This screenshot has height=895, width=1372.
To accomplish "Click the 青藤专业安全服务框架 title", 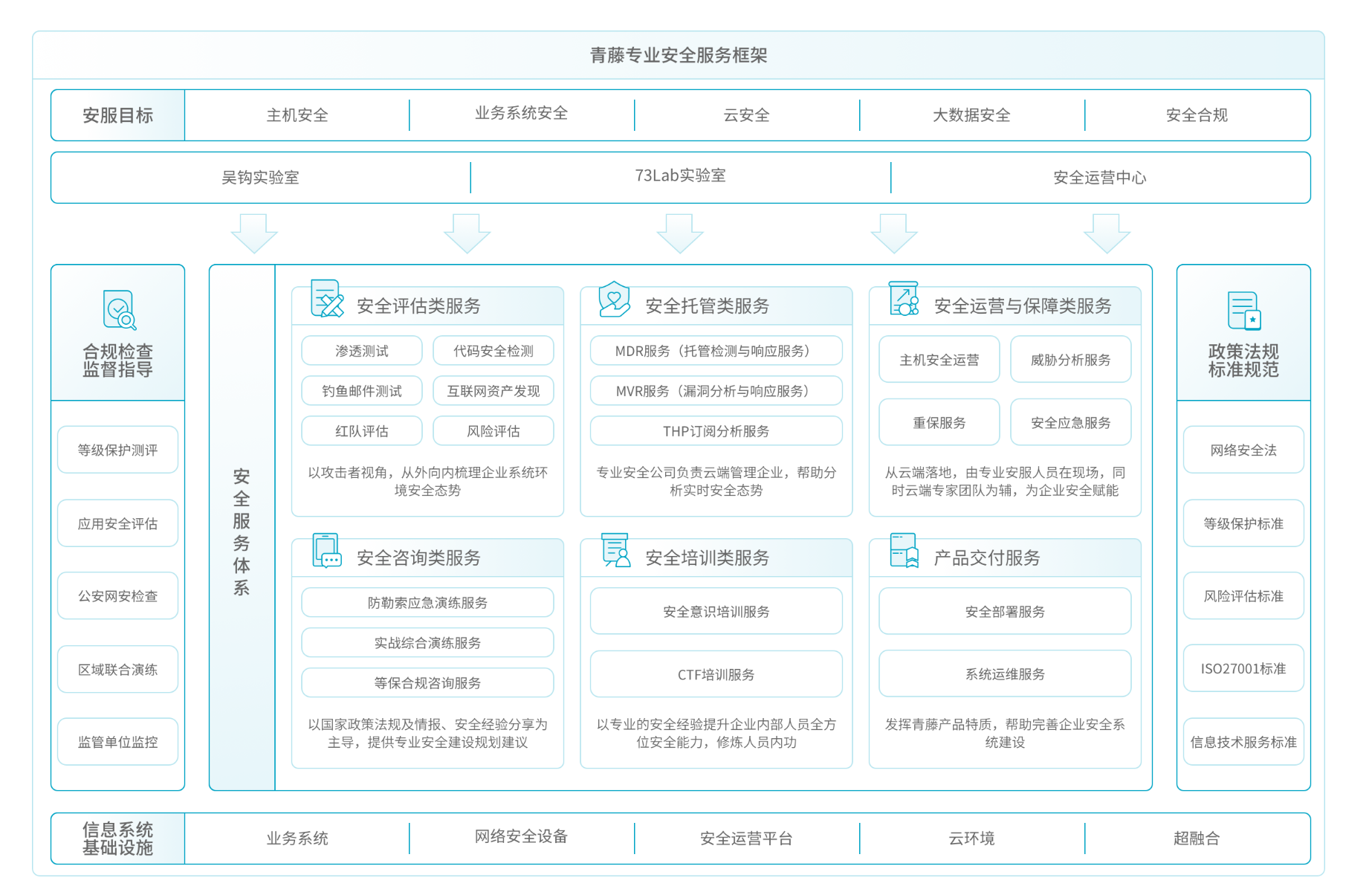I will click(679, 55).
